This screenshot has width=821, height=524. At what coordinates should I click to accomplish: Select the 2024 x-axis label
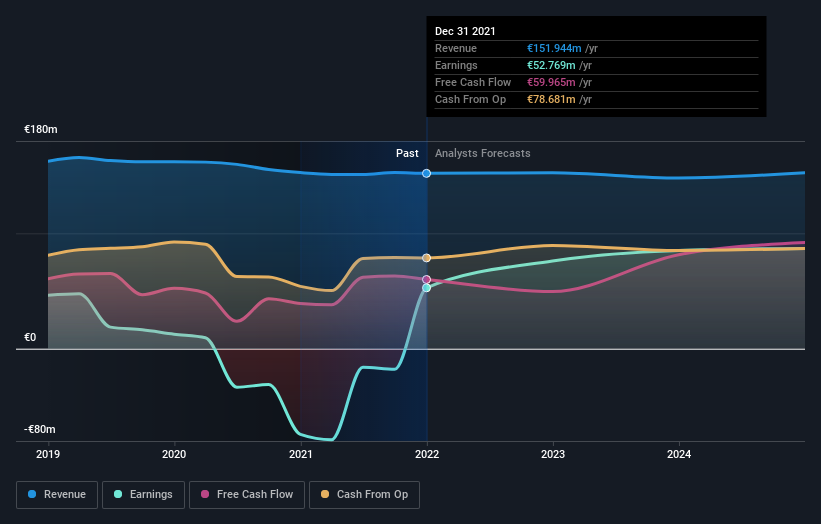click(679, 454)
